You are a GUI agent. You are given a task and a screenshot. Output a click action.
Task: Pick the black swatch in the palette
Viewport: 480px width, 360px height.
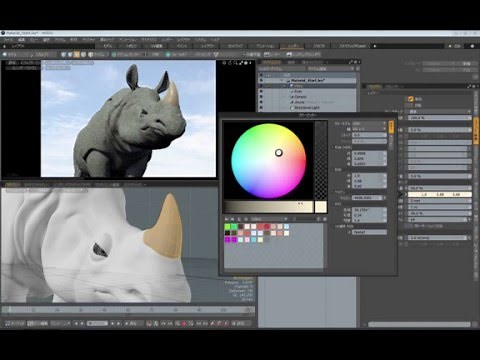pyautogui.click(x=227, y=233)
